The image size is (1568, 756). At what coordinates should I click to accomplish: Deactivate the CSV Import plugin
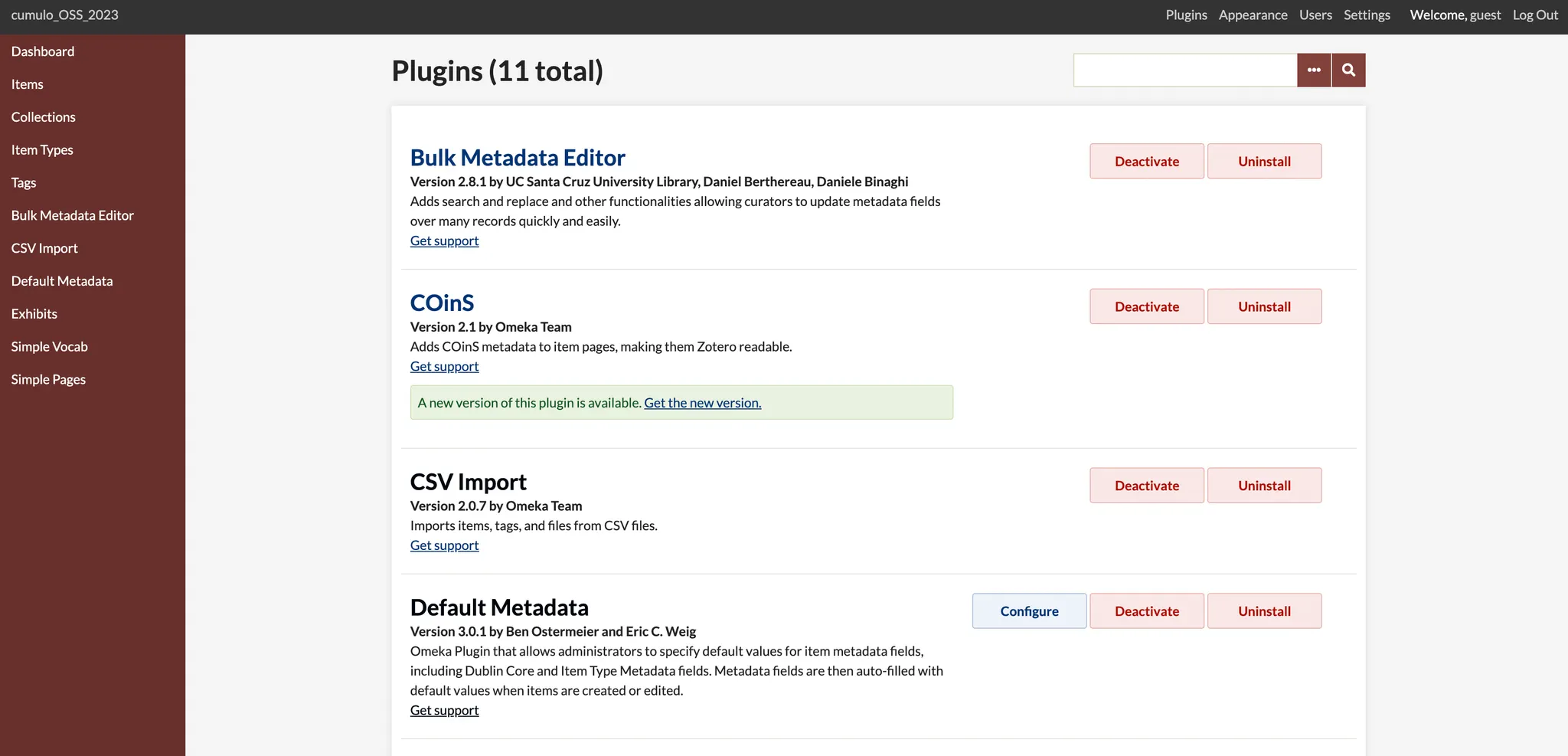click(1146, 486)
